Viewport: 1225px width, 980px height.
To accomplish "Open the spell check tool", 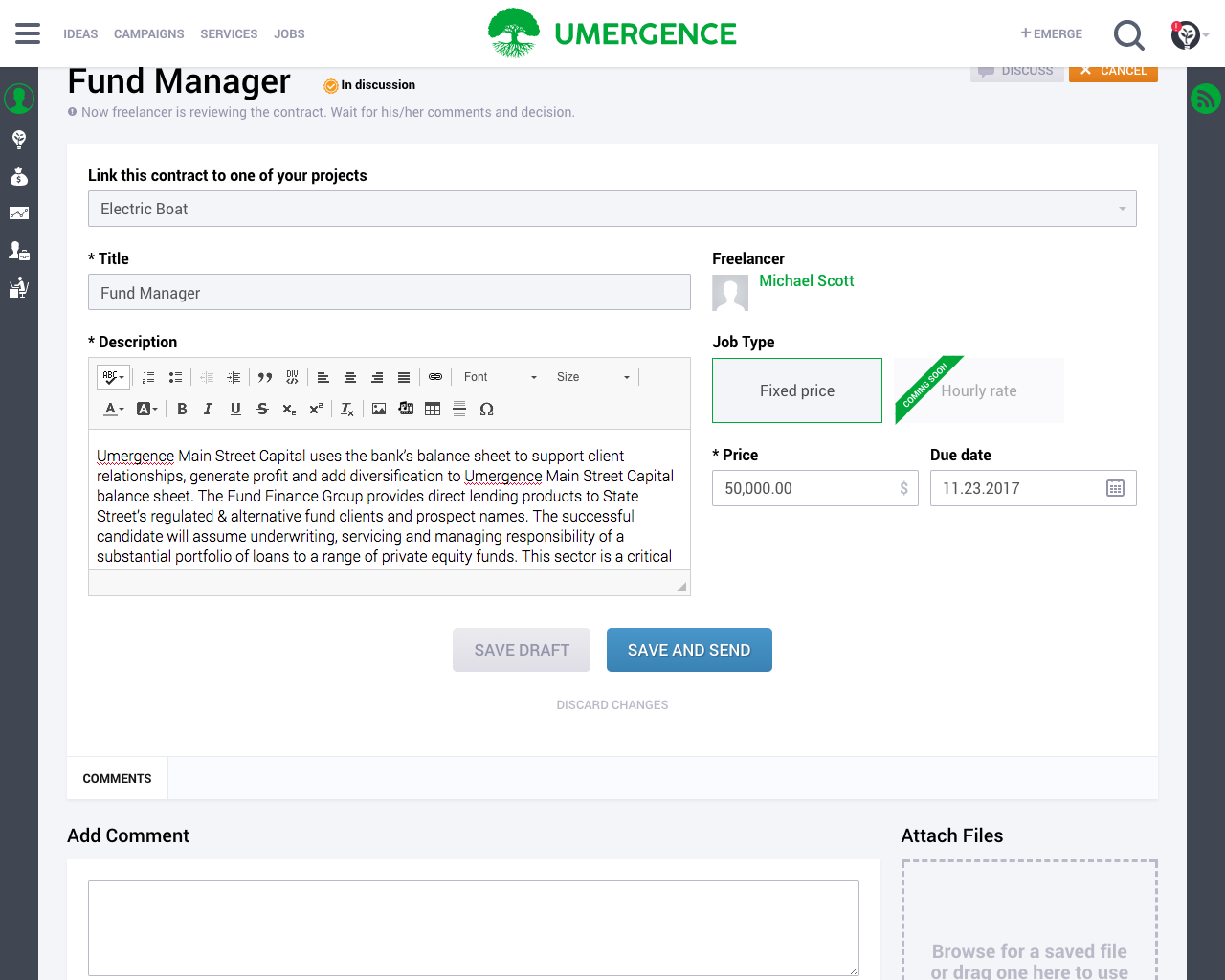I will click(x=112, y=376).
